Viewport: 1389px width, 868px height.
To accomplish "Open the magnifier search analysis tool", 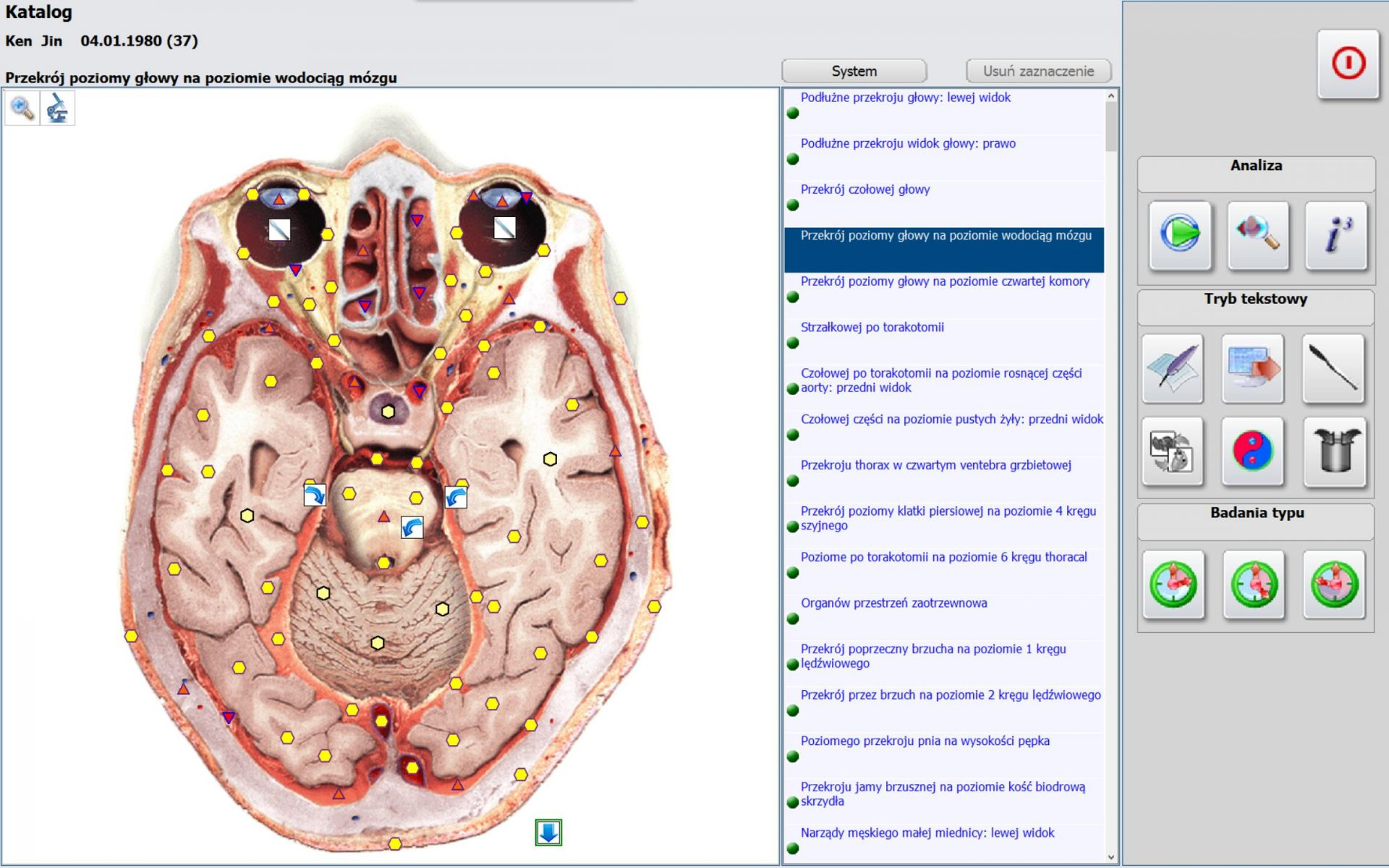I will [1257, 235].
